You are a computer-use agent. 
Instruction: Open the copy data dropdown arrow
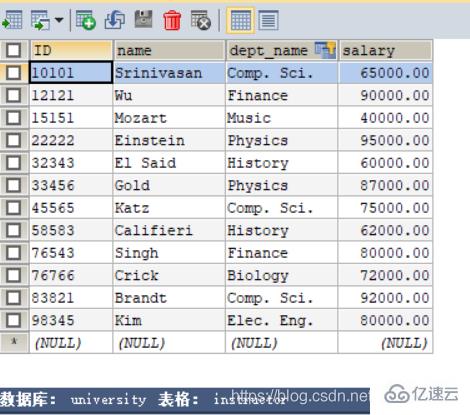click(x=59, y=20)
